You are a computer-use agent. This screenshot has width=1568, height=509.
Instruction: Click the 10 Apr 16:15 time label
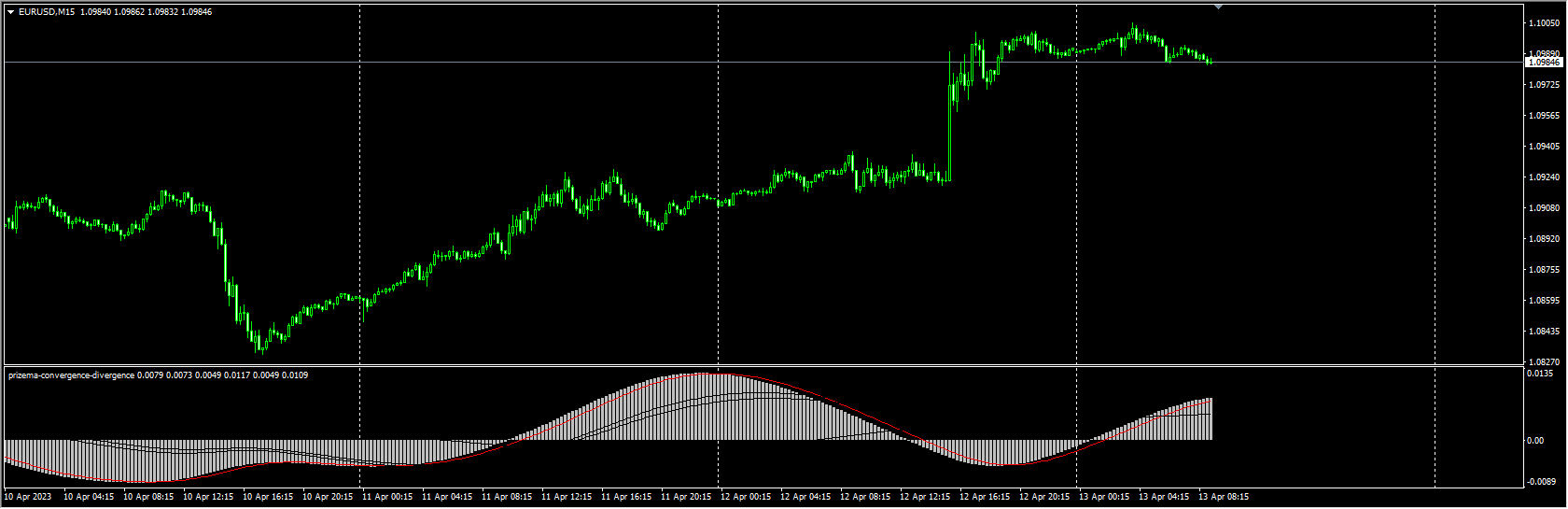point(268,497)
